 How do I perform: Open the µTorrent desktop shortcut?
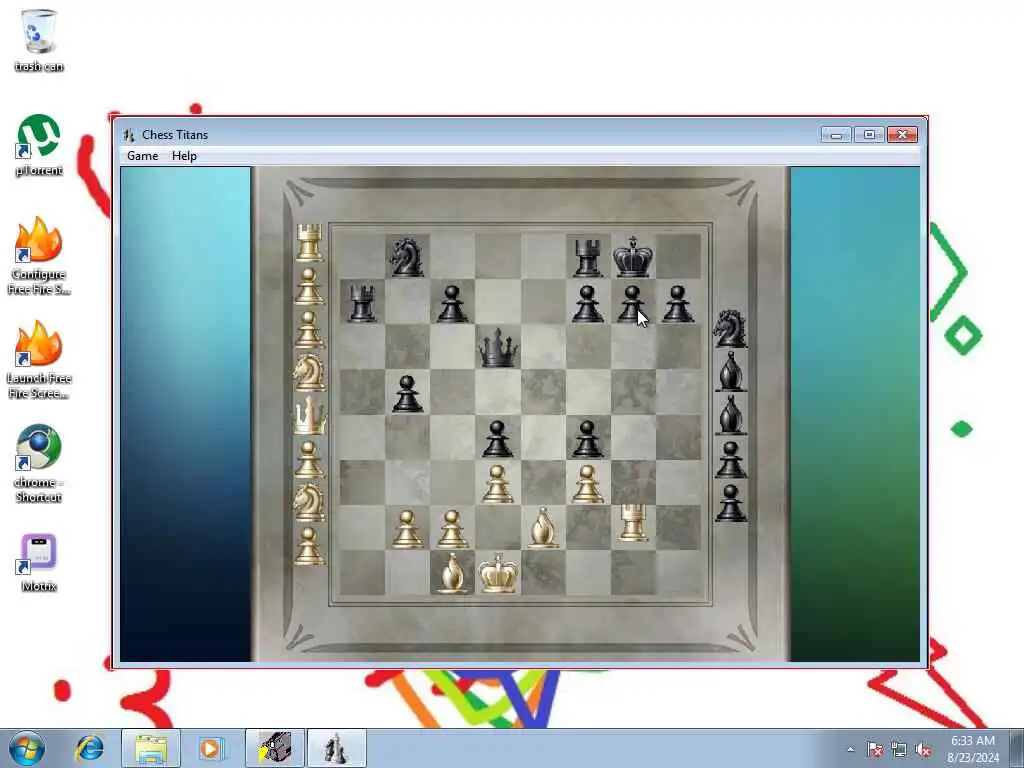[39, 145]
